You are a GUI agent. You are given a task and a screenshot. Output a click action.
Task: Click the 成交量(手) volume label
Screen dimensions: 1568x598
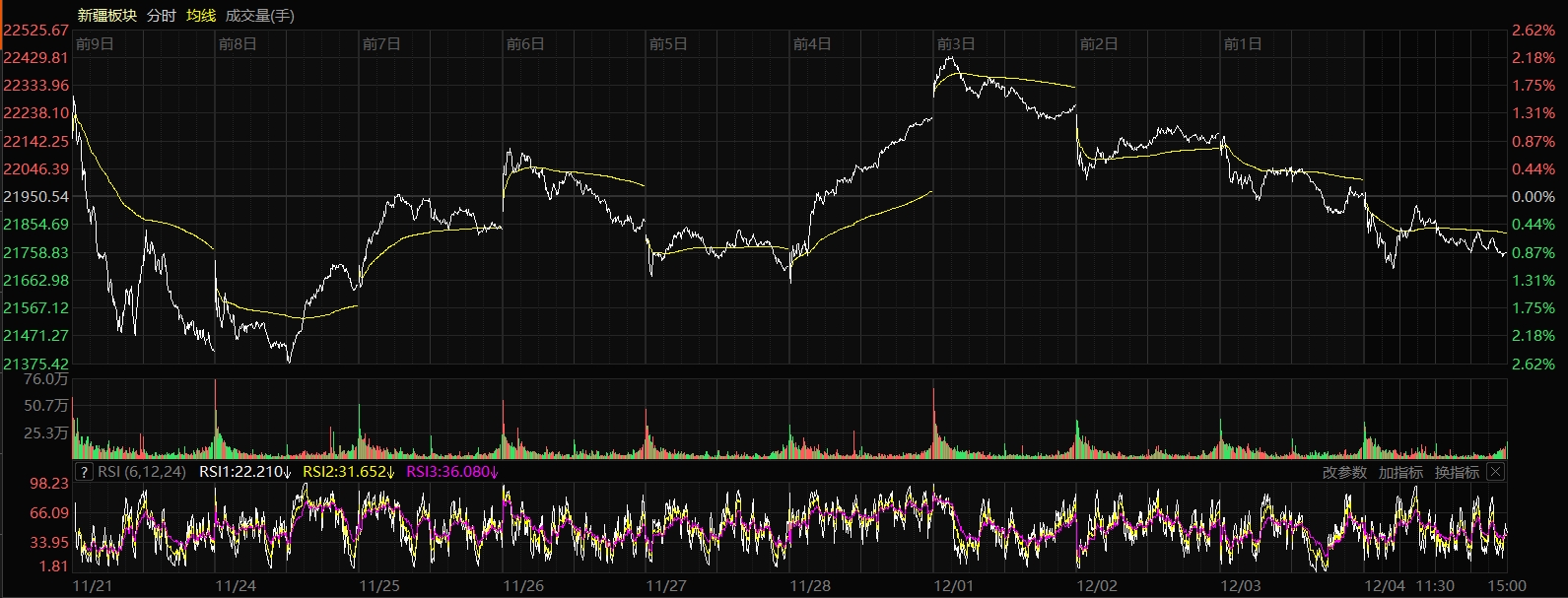(259, 16)
